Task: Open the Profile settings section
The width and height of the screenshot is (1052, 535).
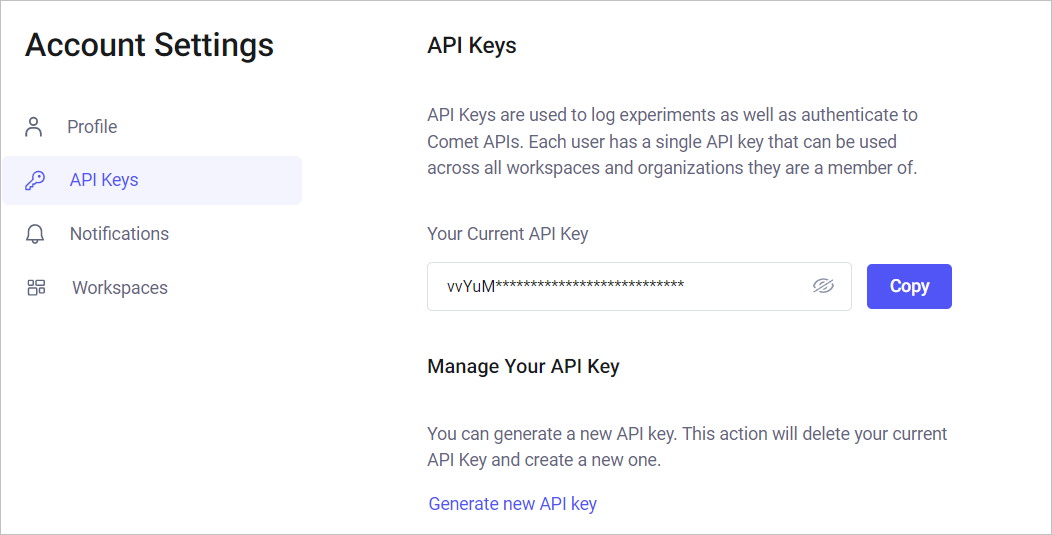Action: 92,127
